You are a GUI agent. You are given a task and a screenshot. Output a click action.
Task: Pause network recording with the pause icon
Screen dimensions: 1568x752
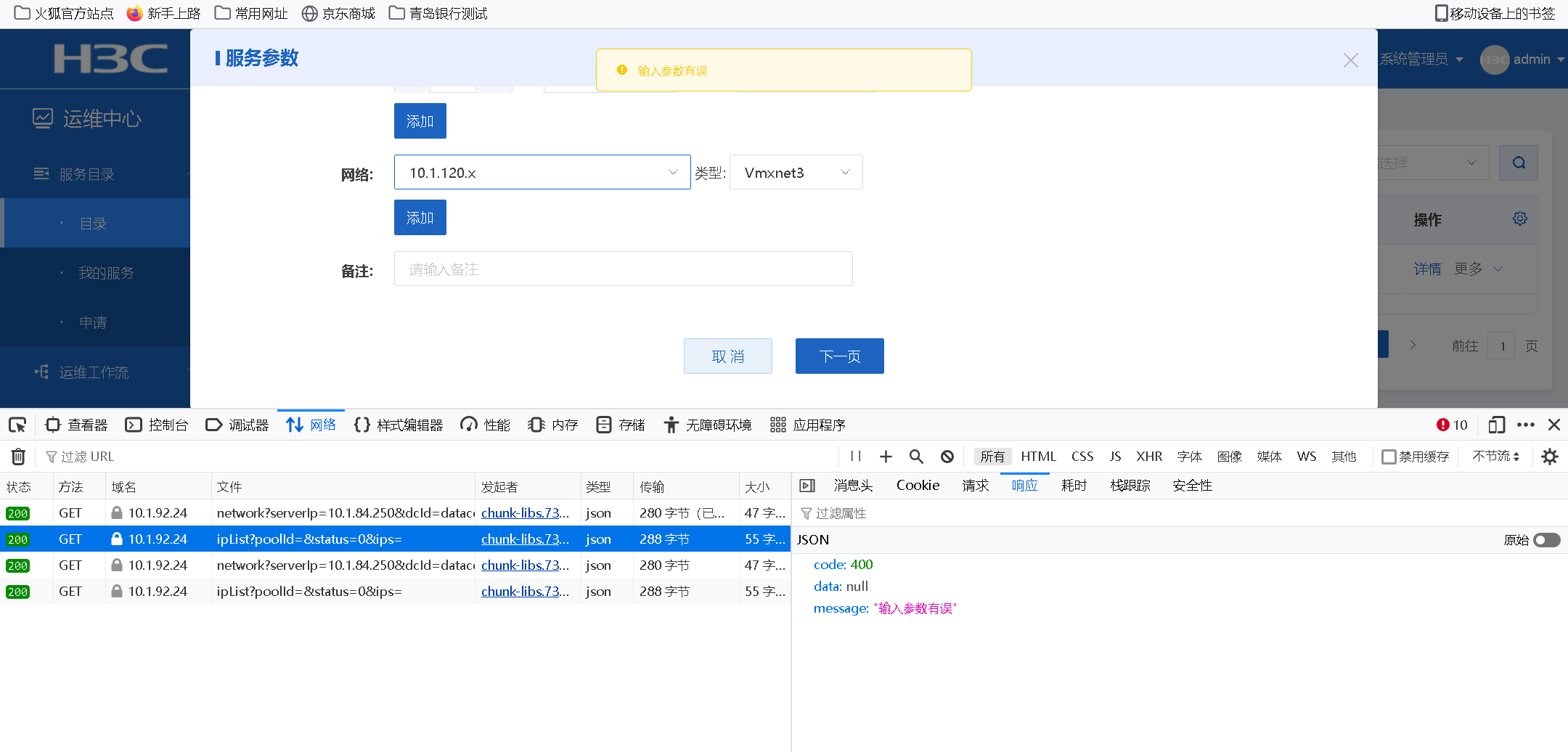tap(856, 457)
